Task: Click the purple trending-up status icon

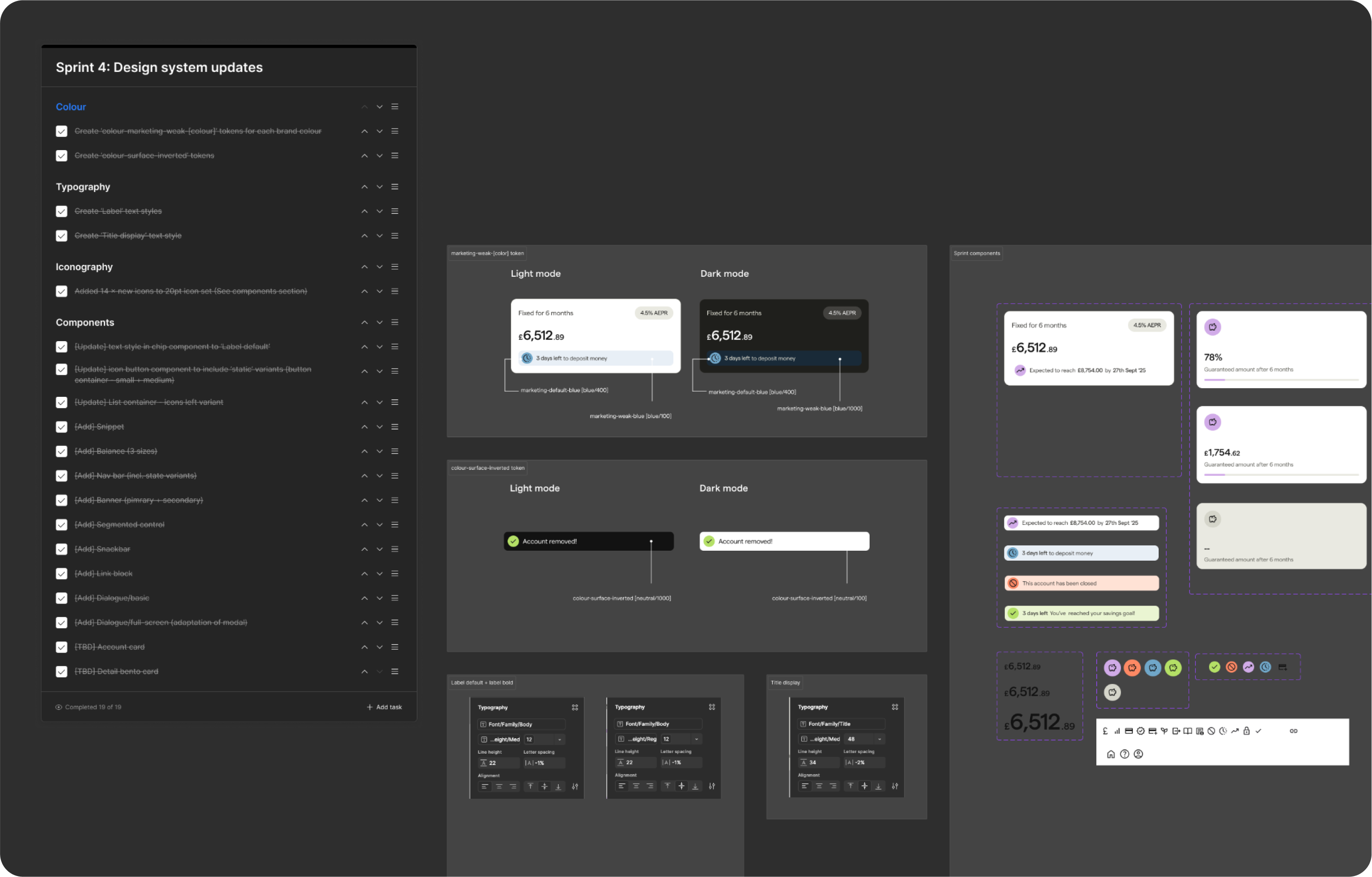Action: (1248, 667)
